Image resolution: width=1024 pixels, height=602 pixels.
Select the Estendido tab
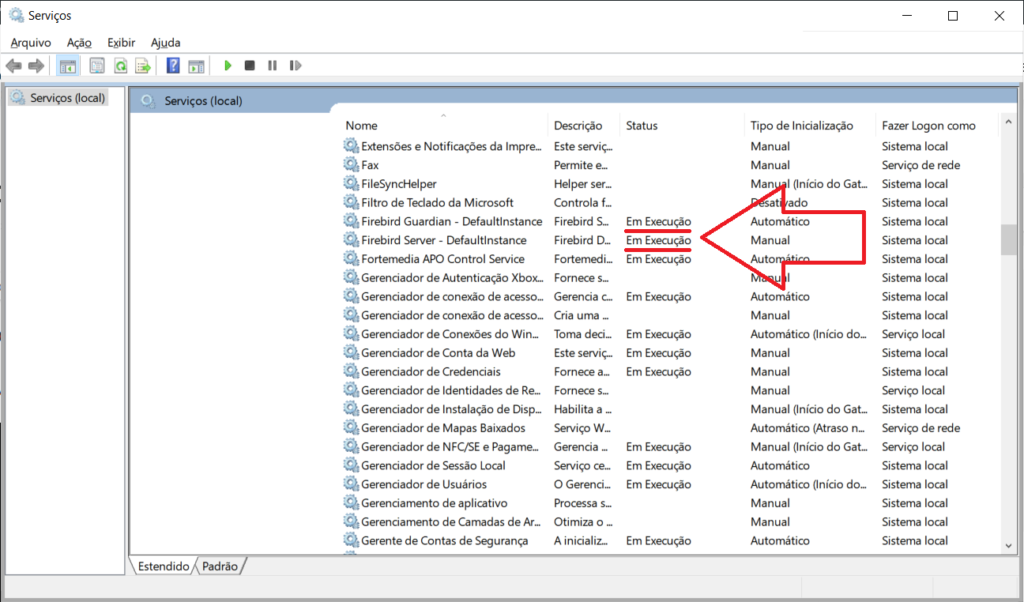tap(163, 566)
